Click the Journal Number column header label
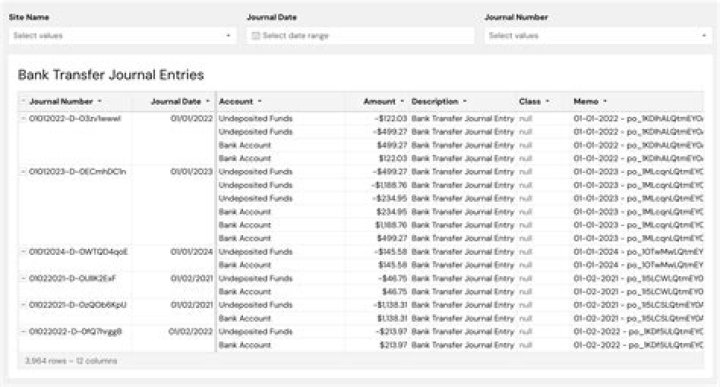The width and height of the screenshot is (720, 387). (x=61, y=101)
